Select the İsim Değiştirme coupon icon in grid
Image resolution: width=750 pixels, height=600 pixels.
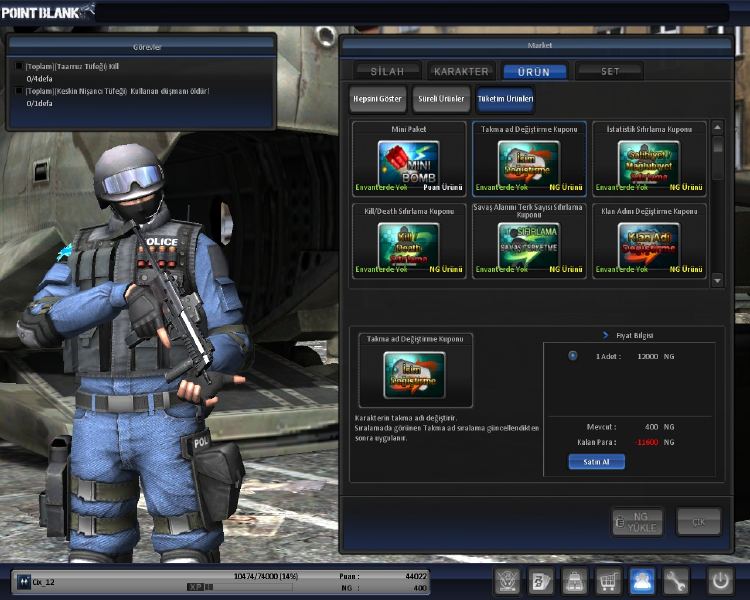coord(529,164)
